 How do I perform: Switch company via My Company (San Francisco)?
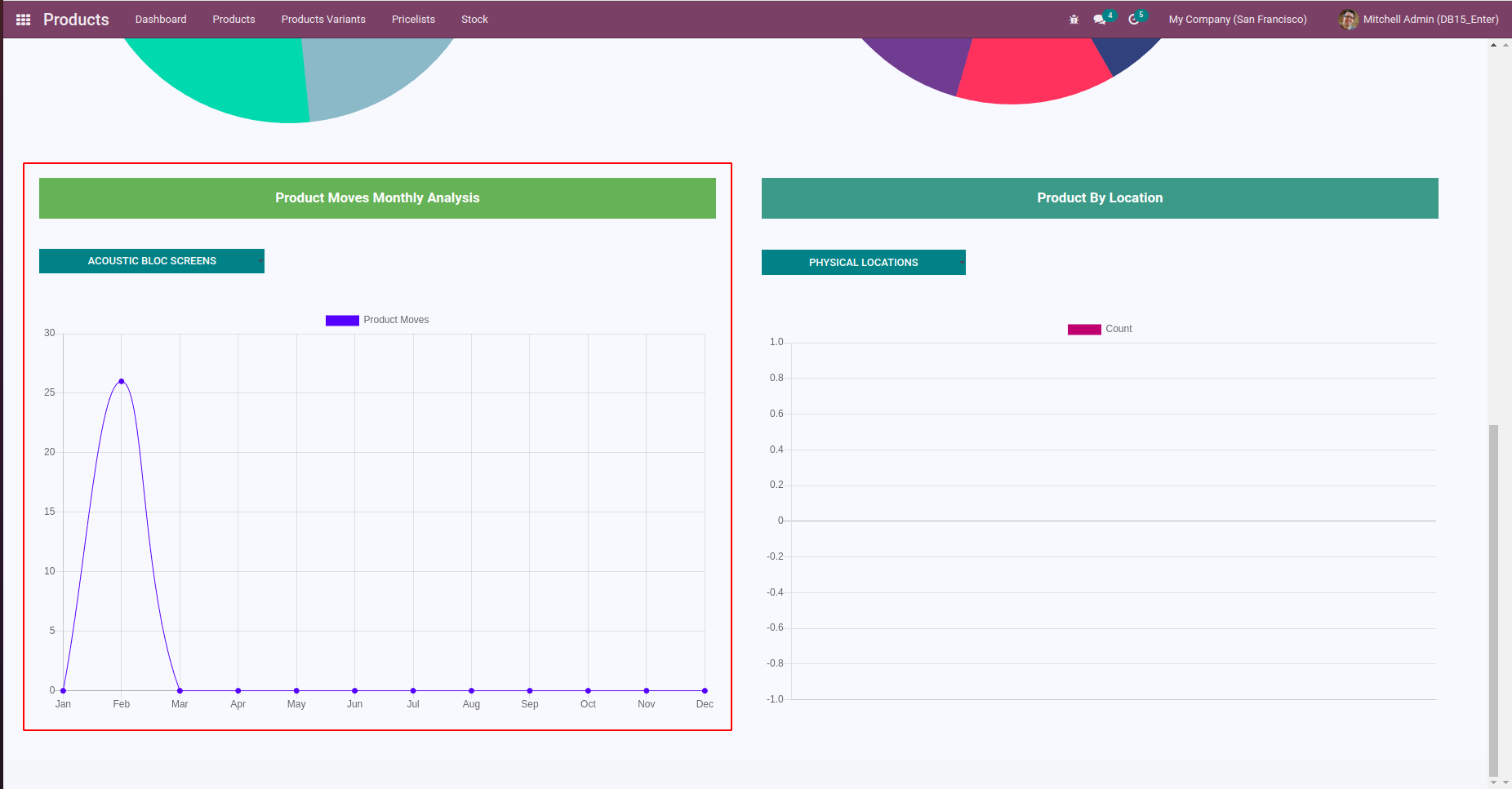coord(1238,20)
